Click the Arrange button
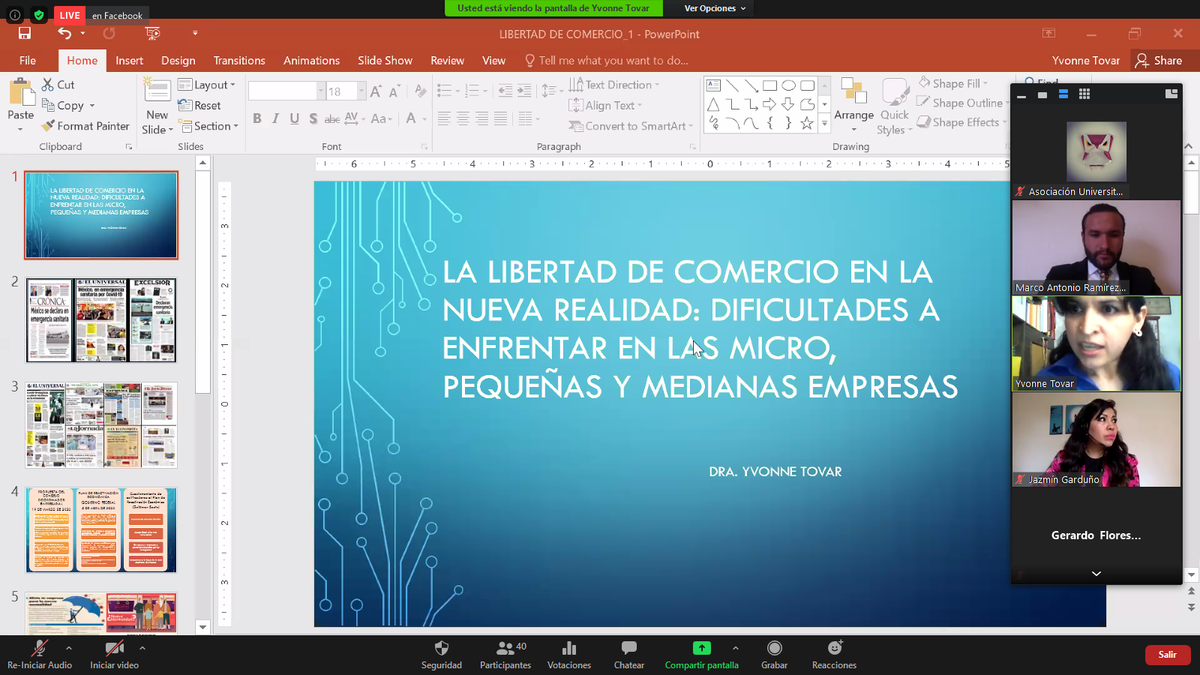This screenshot has height=675, width=1200. click(x=854, y=103)
